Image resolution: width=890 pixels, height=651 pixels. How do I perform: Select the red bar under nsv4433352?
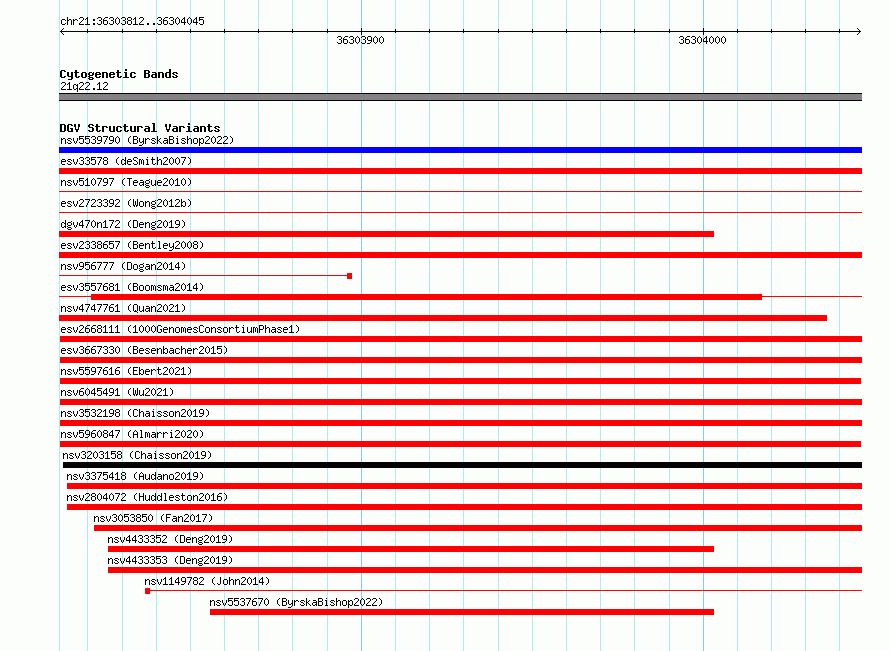pyautogui.click(x=411, y=549)
